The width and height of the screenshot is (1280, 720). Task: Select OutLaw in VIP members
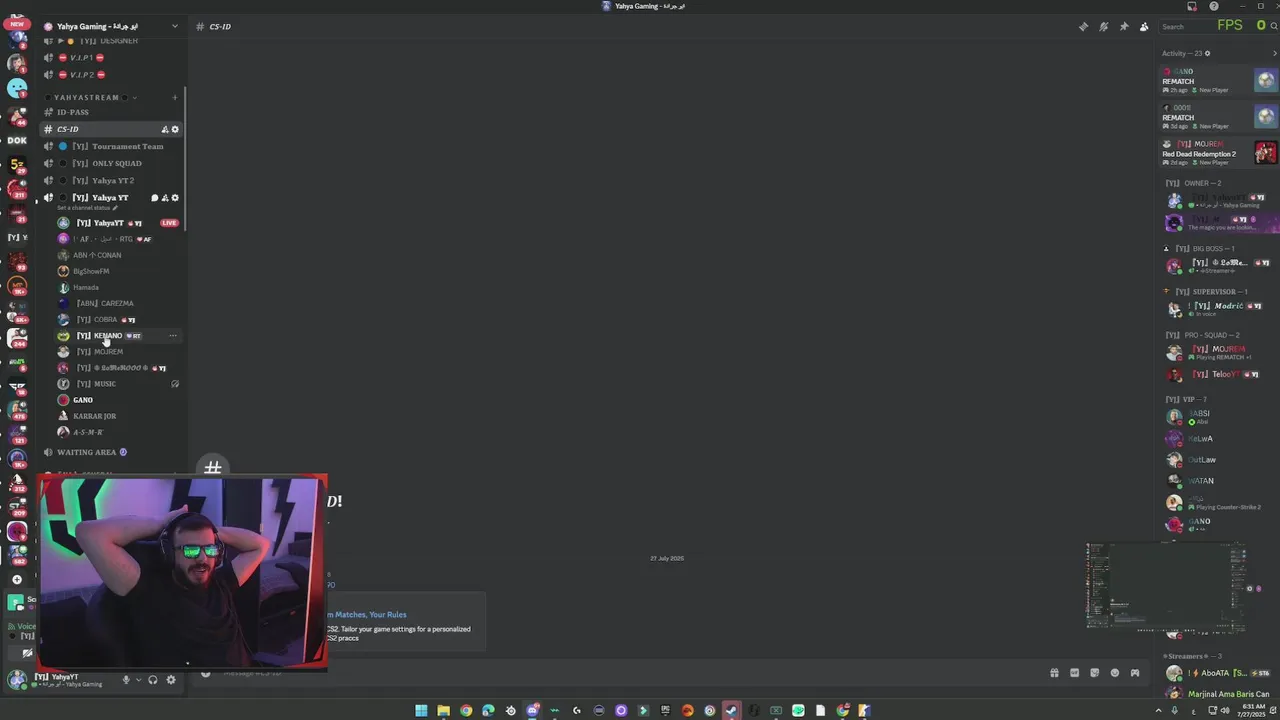1219,460
